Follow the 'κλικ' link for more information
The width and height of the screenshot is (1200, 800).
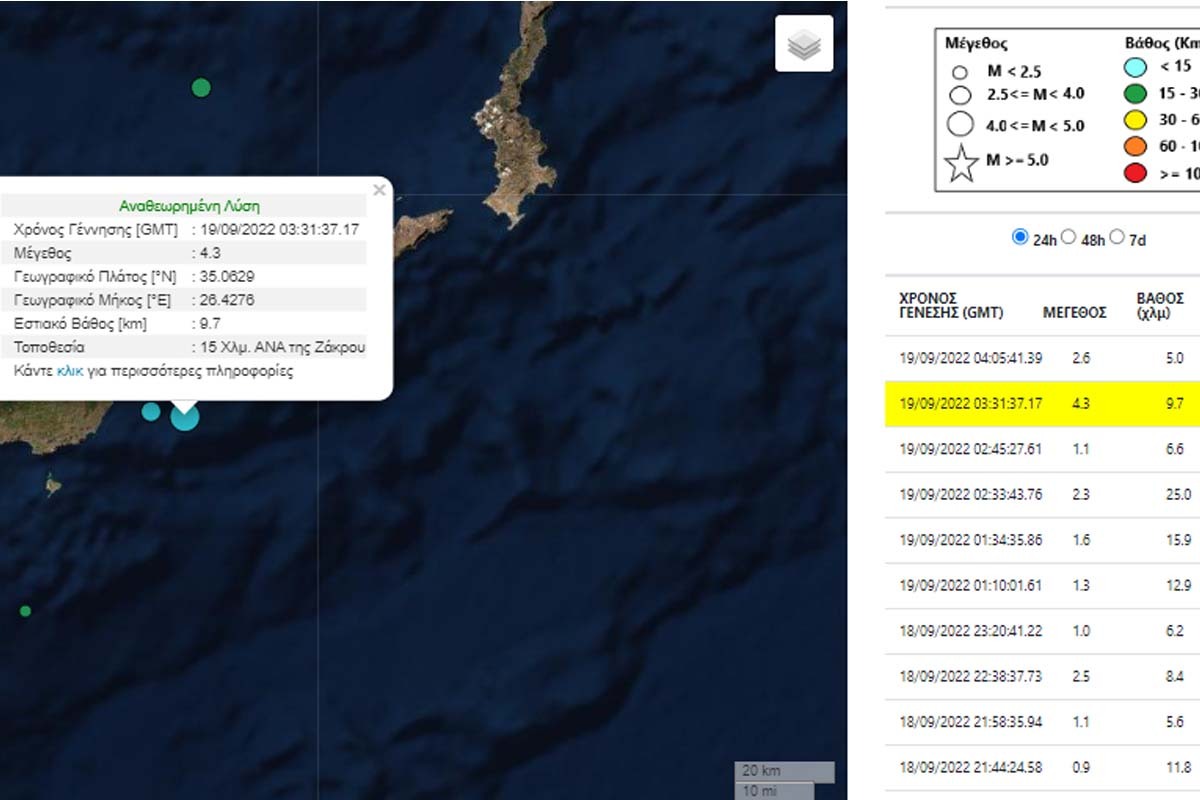tap(71, 371)
